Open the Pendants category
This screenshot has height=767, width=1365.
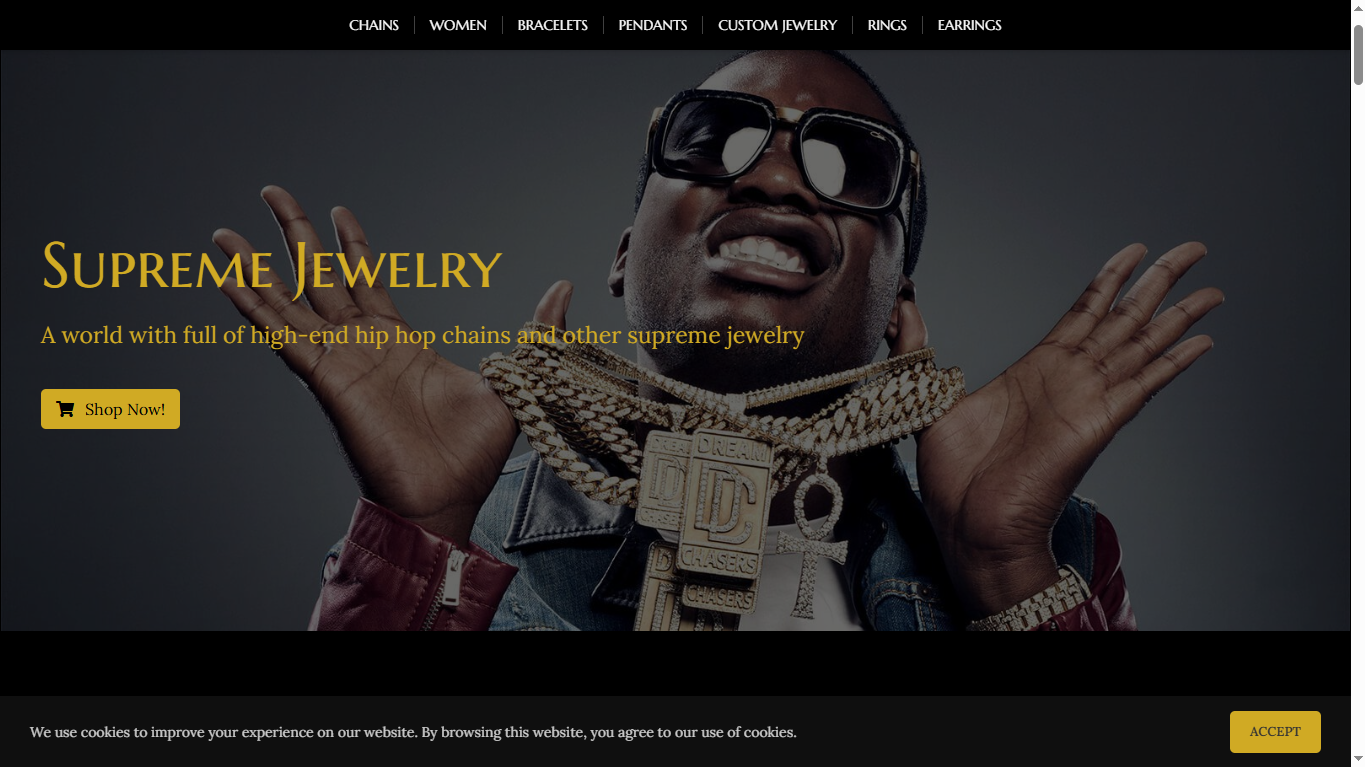(x=653, y=25)
